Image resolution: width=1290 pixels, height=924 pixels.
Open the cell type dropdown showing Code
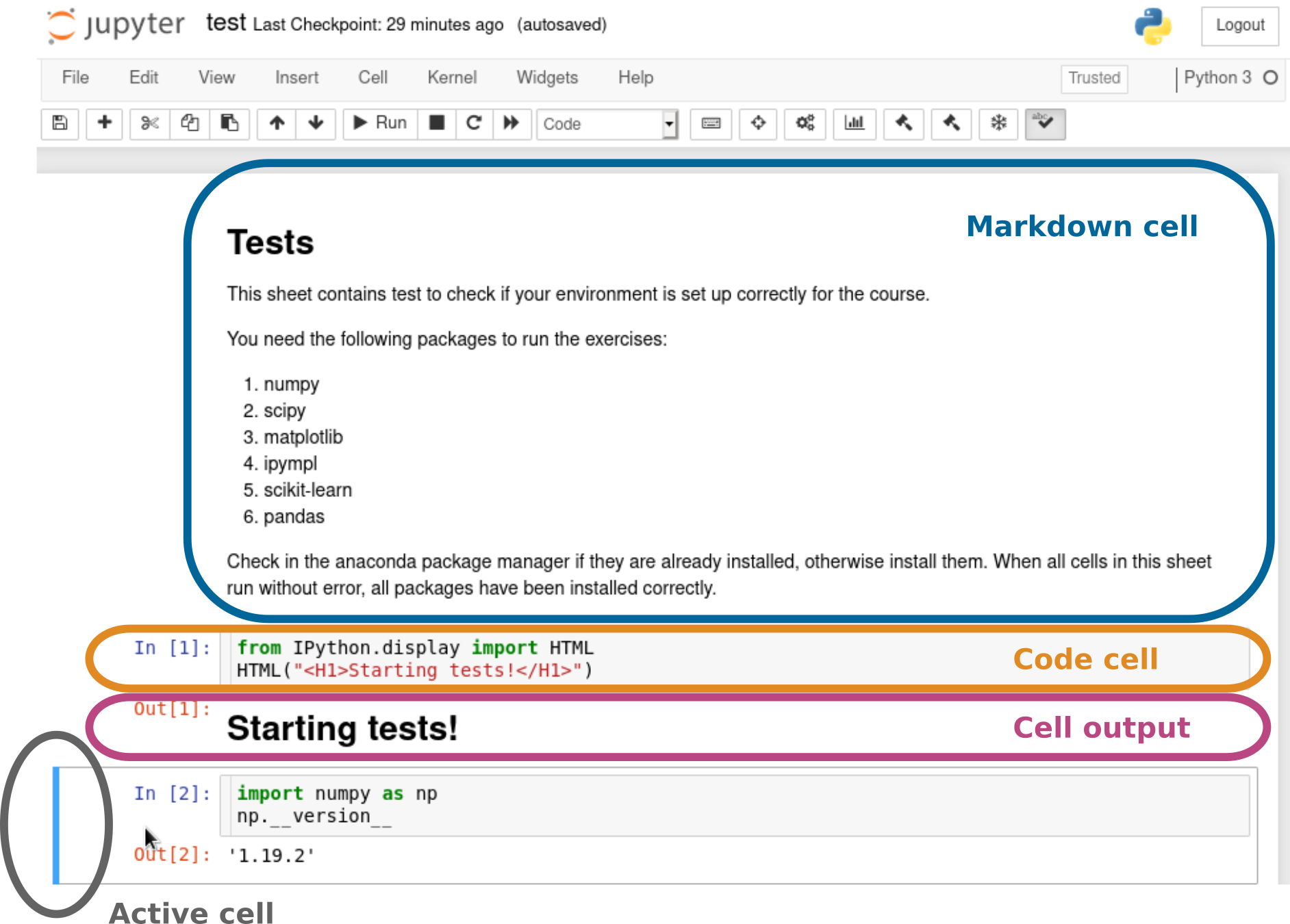tap(607, 124)
